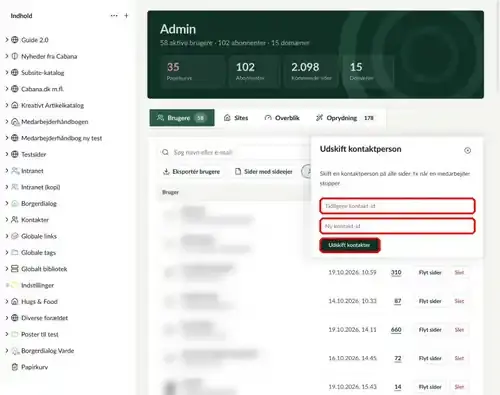
Task: Open Papirkurv in content tree
Action: [34, 367]
